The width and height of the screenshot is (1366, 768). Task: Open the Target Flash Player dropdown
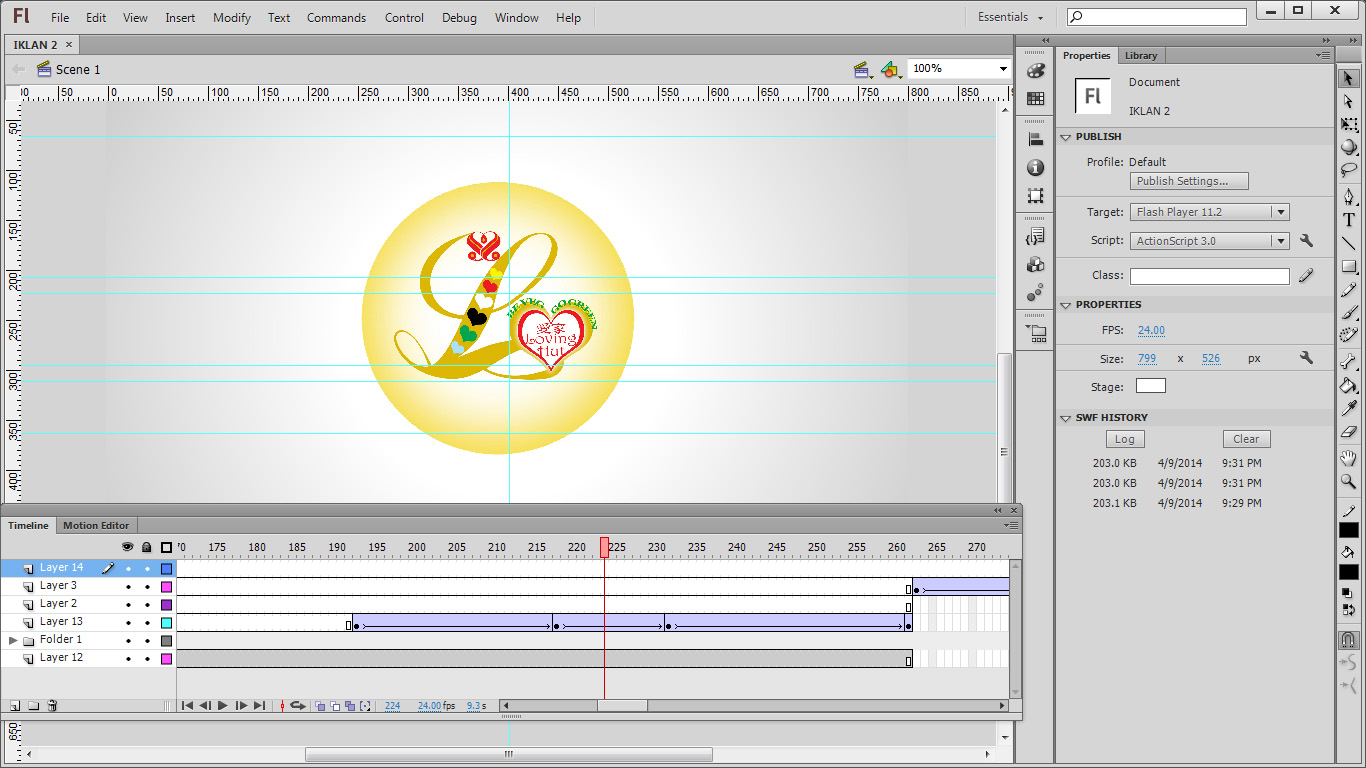[x=1210, y=212]
